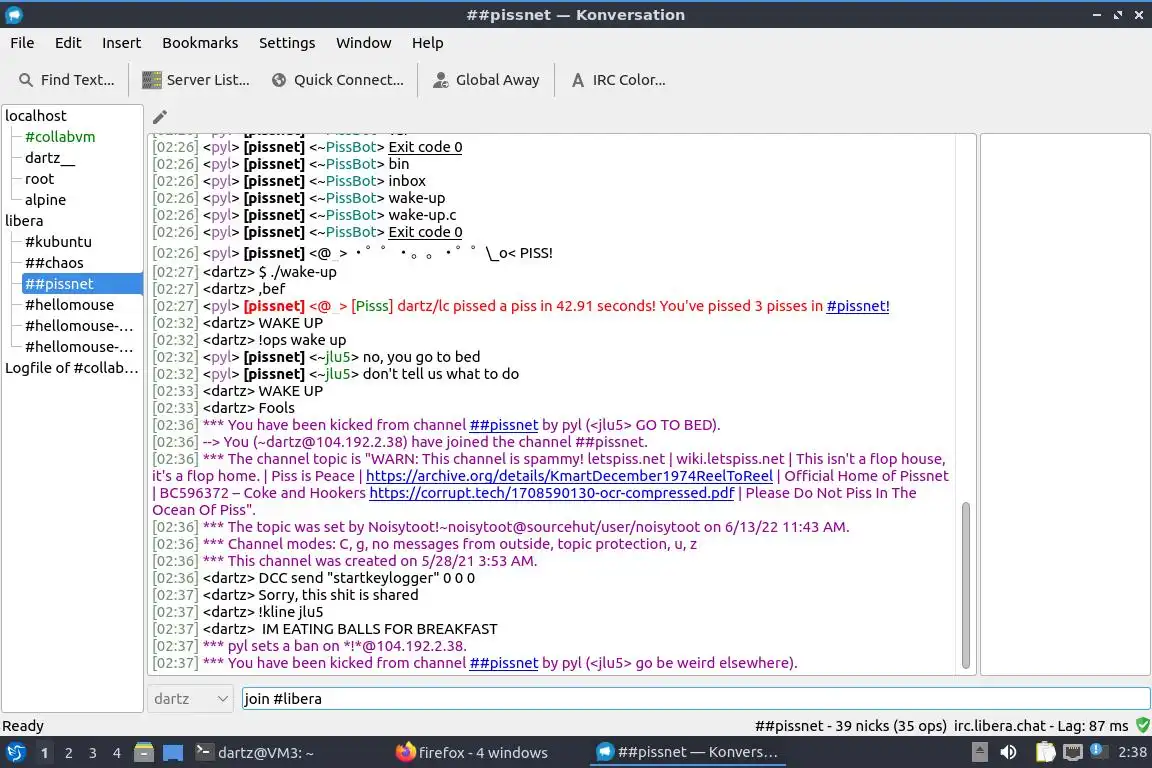Toggle Global Away status
The width and height of the screenshot is (1152, 768).
point(486,80)
